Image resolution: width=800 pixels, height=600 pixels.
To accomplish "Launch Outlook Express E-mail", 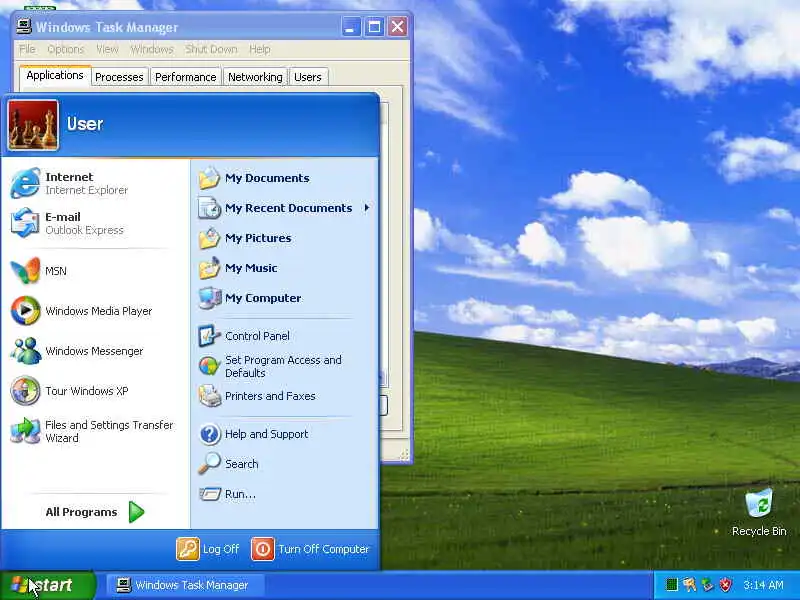I will click(x=95, y=223).
